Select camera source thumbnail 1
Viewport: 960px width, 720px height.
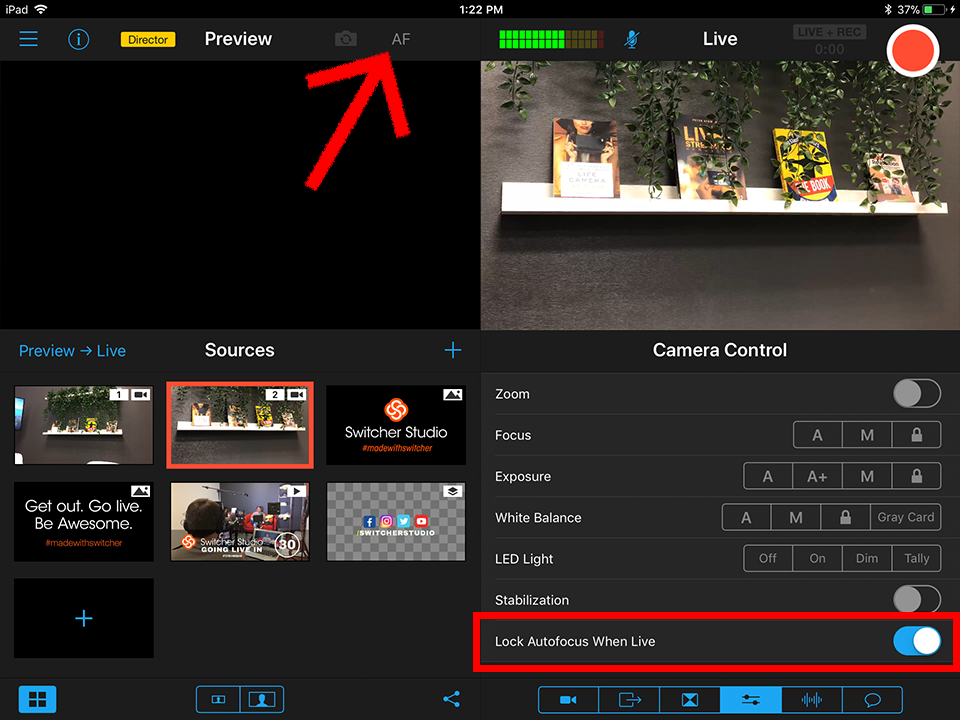84,425
